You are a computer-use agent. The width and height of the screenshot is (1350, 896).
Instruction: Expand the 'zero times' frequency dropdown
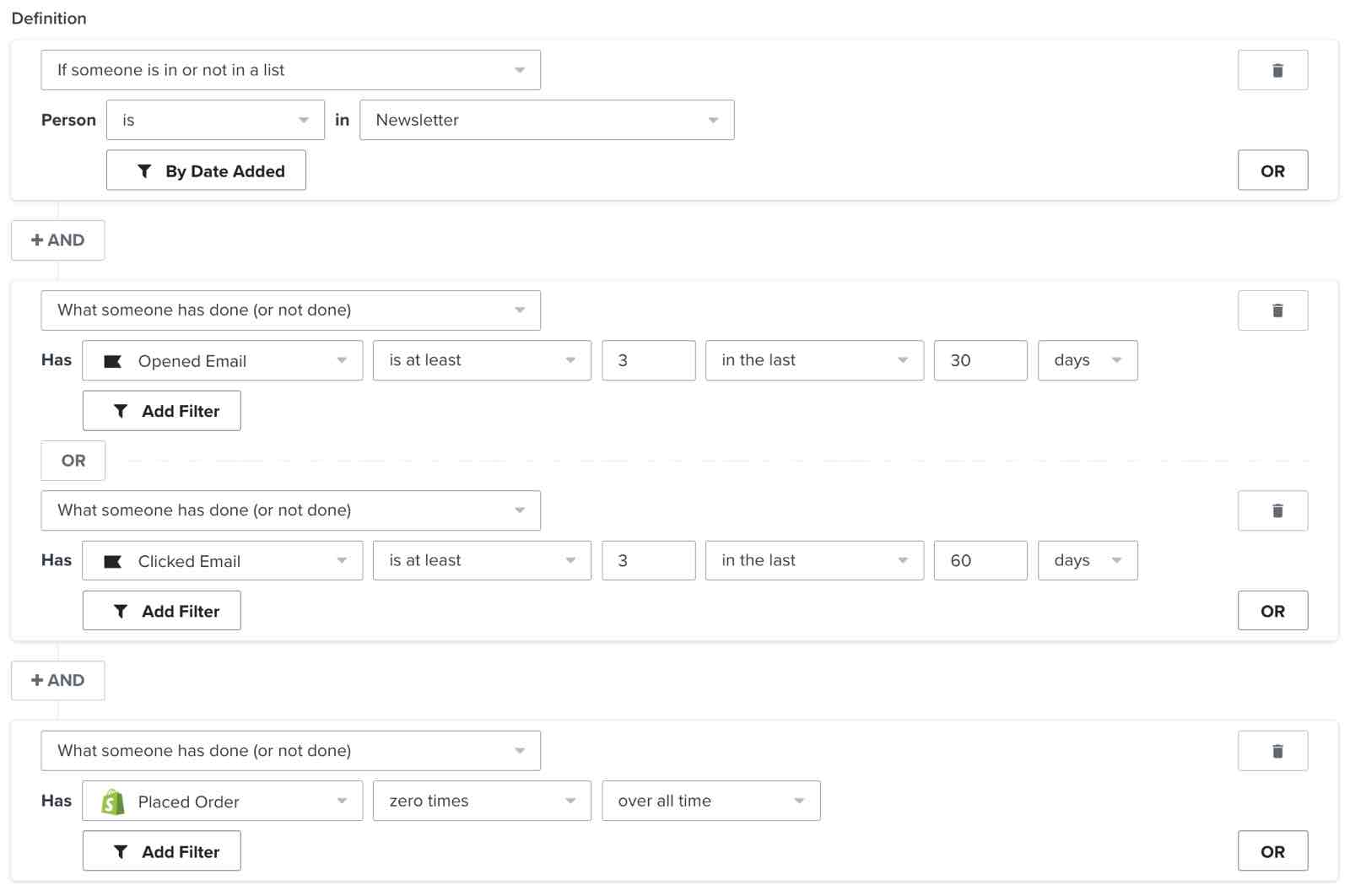click(x=481, y=802)
